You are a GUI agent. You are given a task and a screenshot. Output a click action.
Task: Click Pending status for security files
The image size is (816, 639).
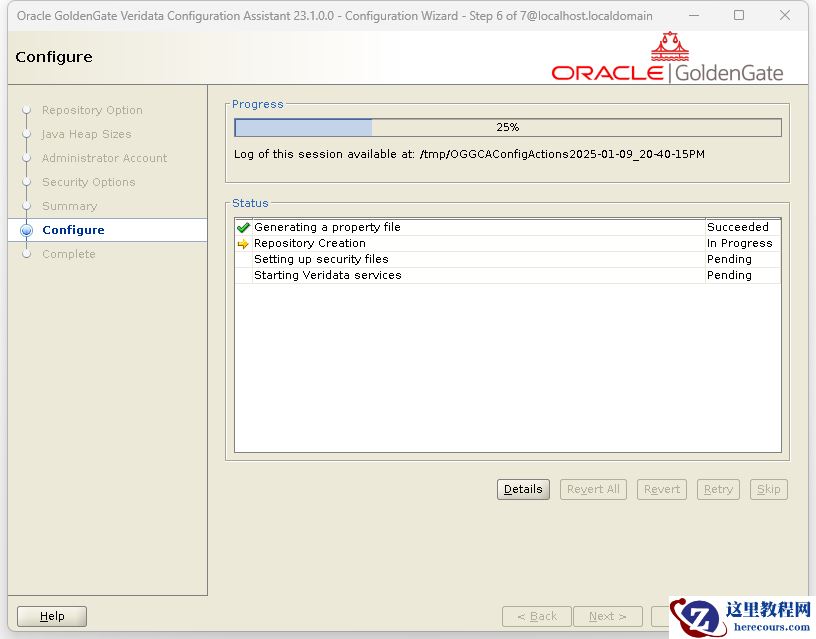coord(743,260)
